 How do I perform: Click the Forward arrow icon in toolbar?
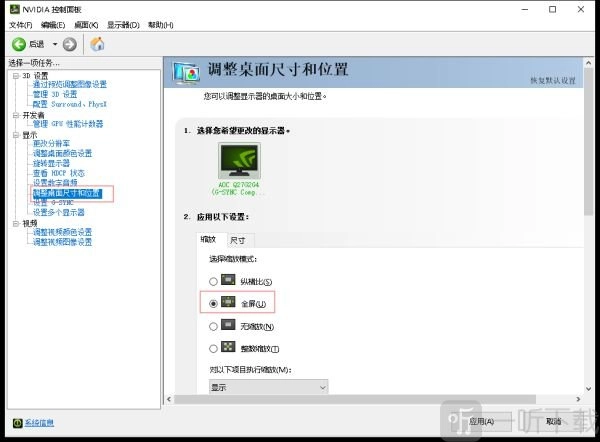tap(69, 44)
